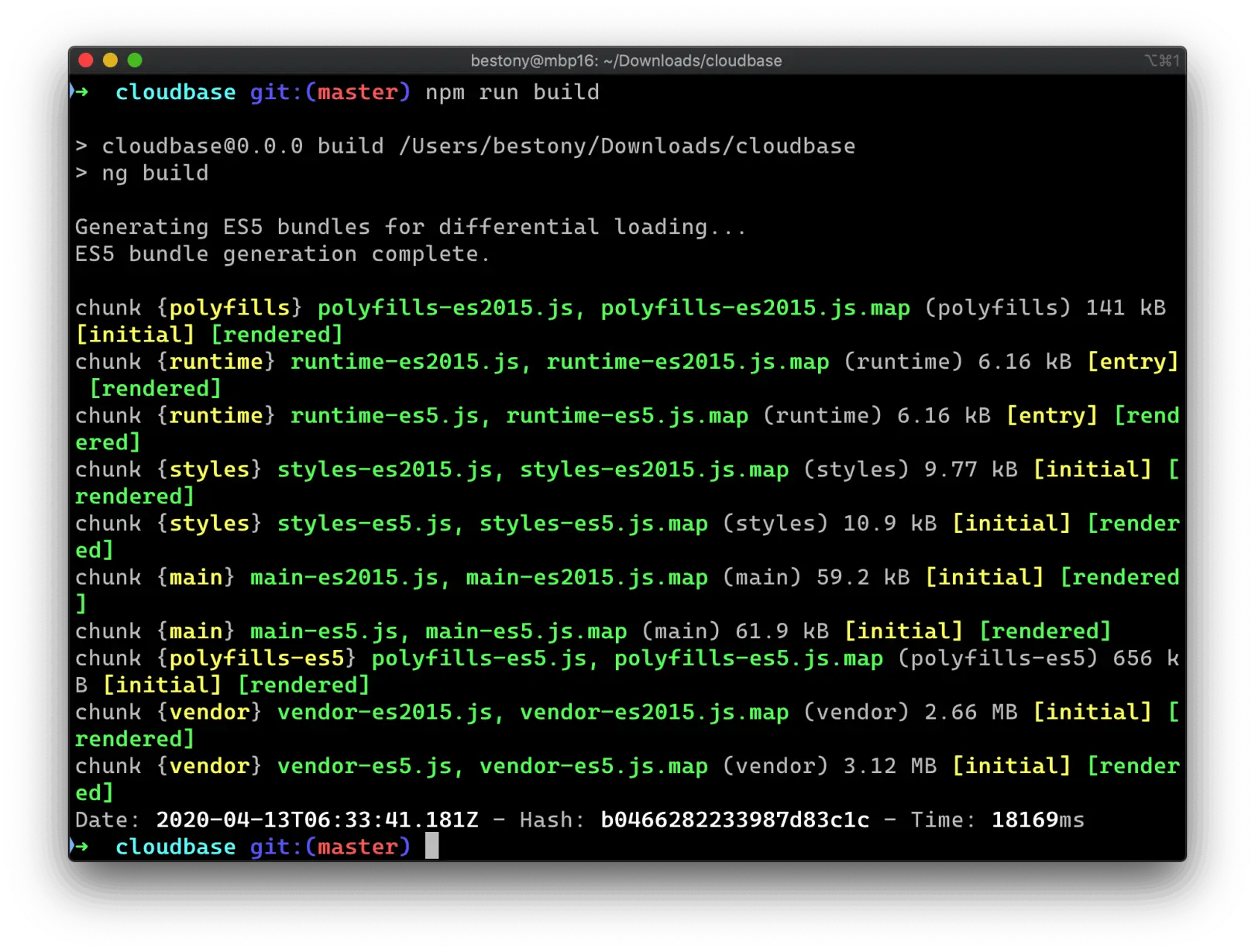Click the '{polyfills-es5}' chunk name in braces
This screenshot has width=1255, height=952.
click(x=256, y=658)
